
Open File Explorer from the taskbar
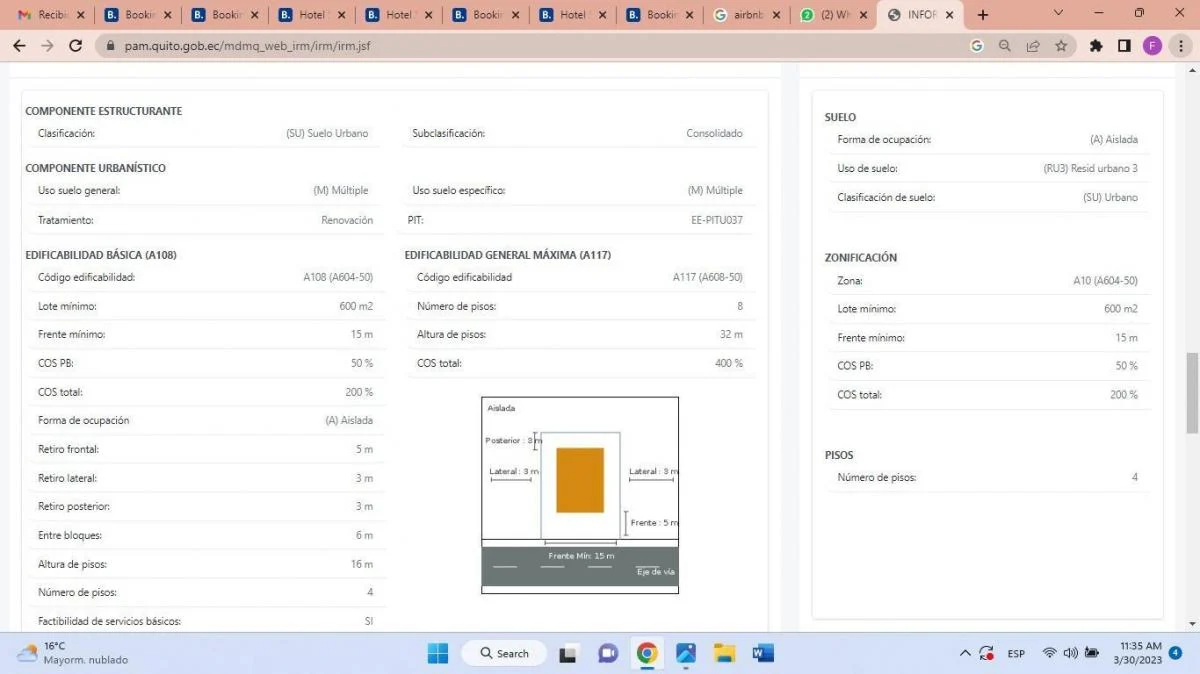point(725,653)
